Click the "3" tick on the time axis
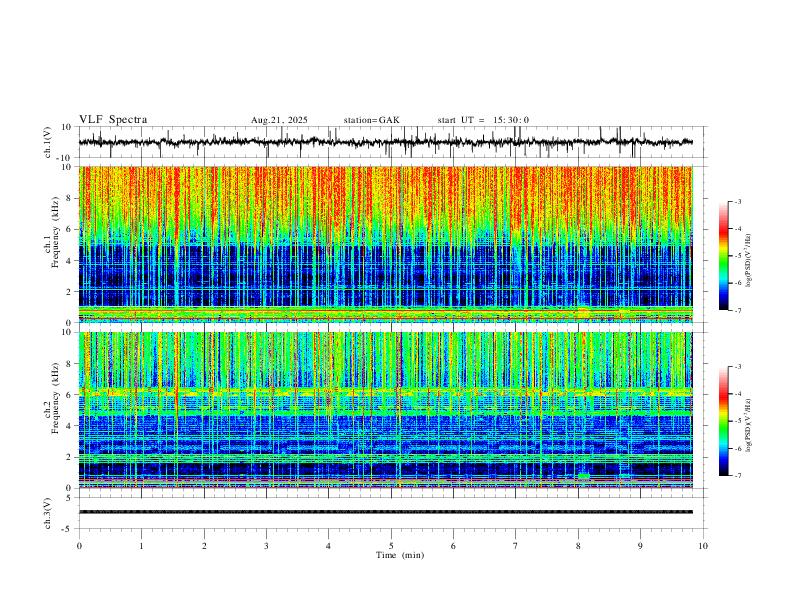792x612 pixels. 266,546
